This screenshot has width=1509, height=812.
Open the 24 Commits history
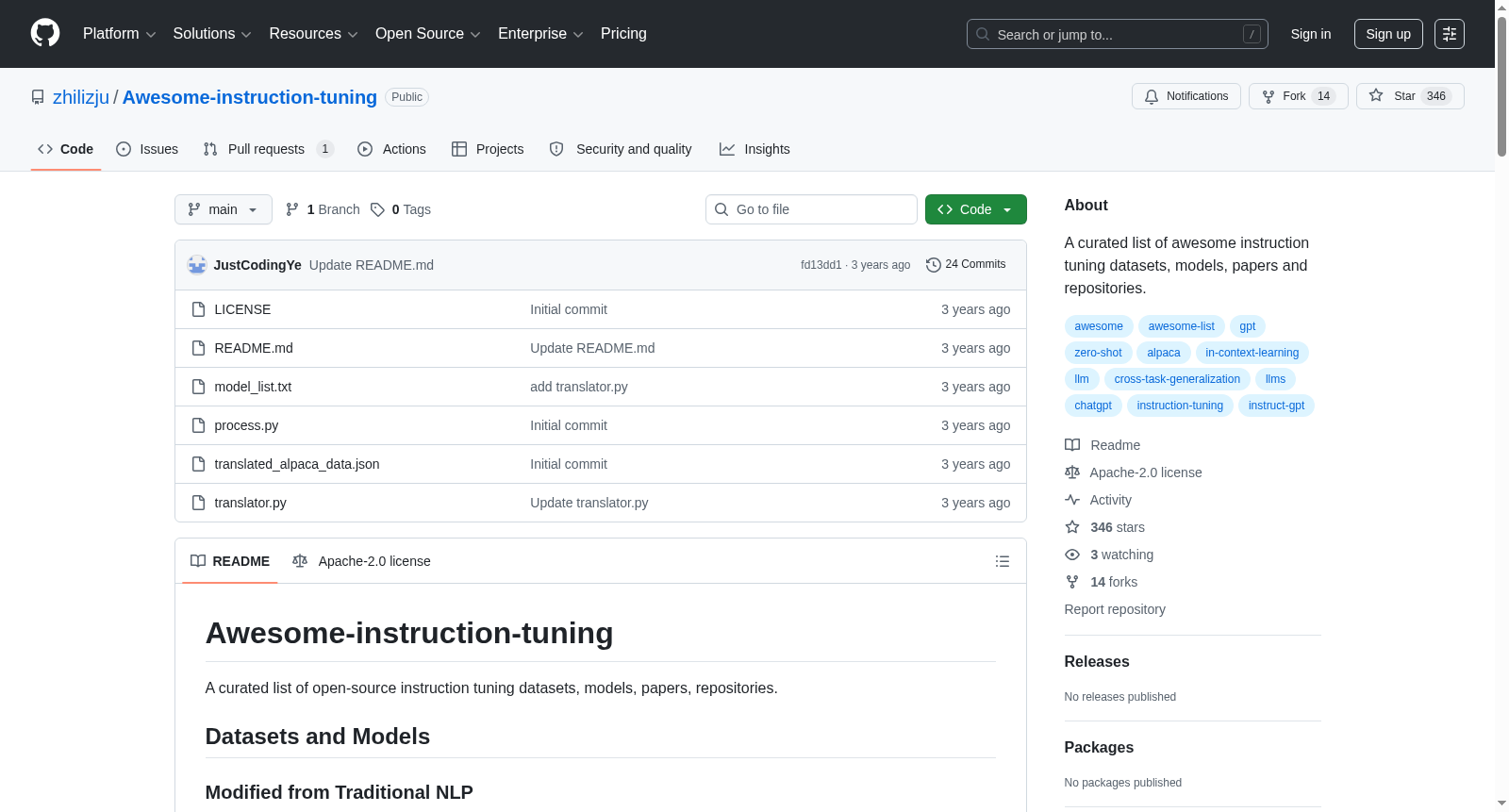[966, 265]
